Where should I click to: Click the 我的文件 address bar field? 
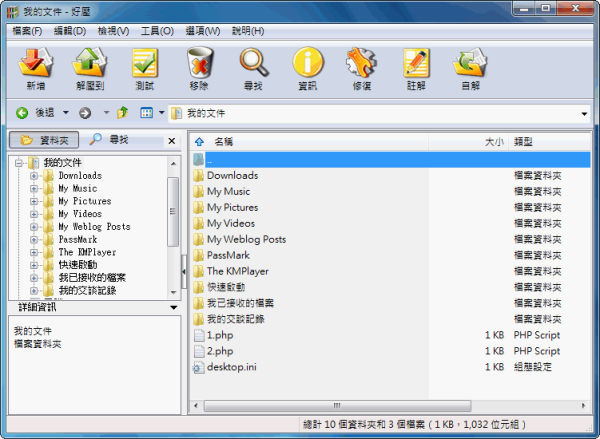point(379,113)
